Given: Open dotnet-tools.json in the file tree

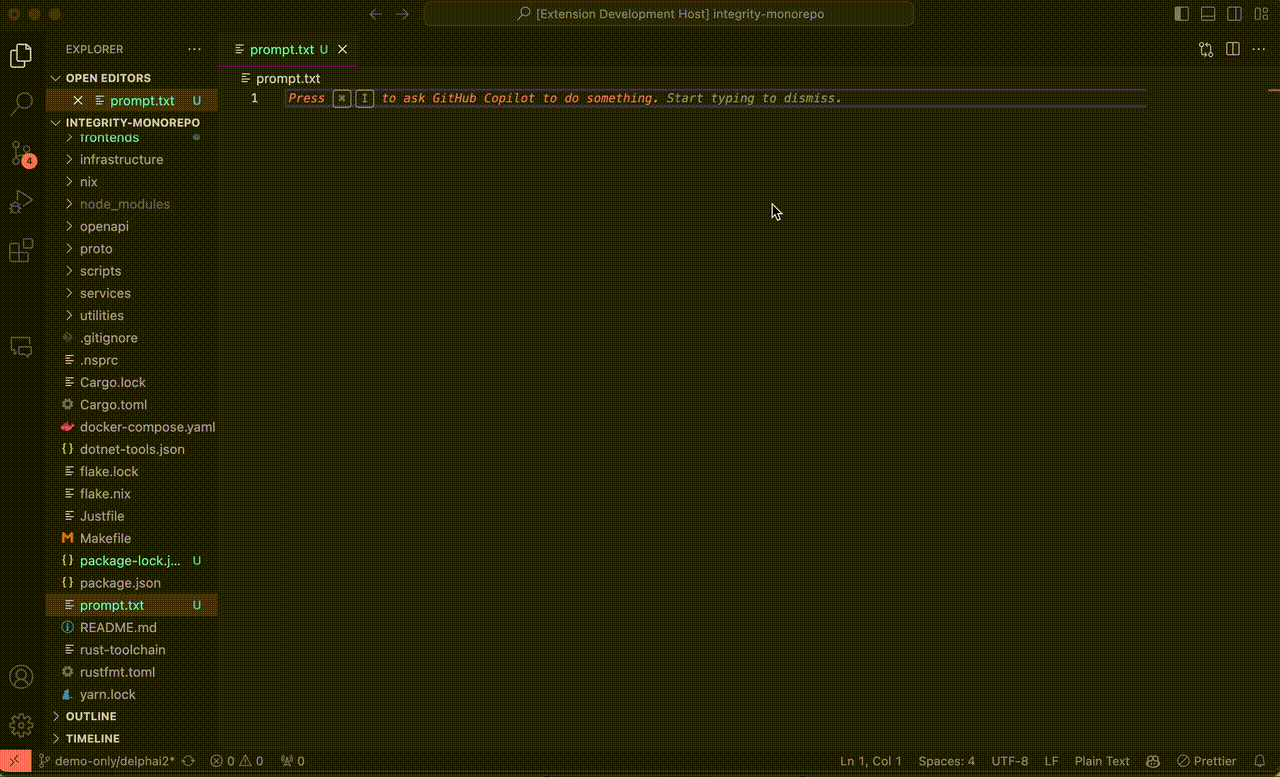Looking at the screenshot, I should (x=131, y=449).
